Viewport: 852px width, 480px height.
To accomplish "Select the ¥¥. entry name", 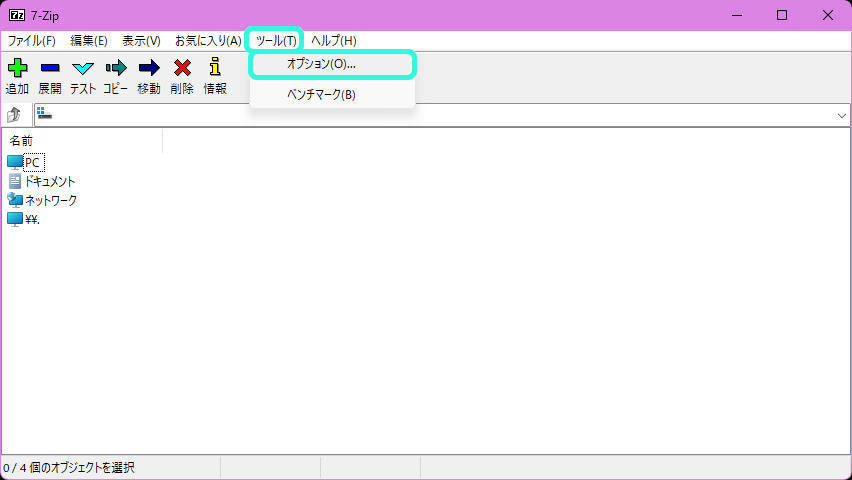I will point(33,220).
